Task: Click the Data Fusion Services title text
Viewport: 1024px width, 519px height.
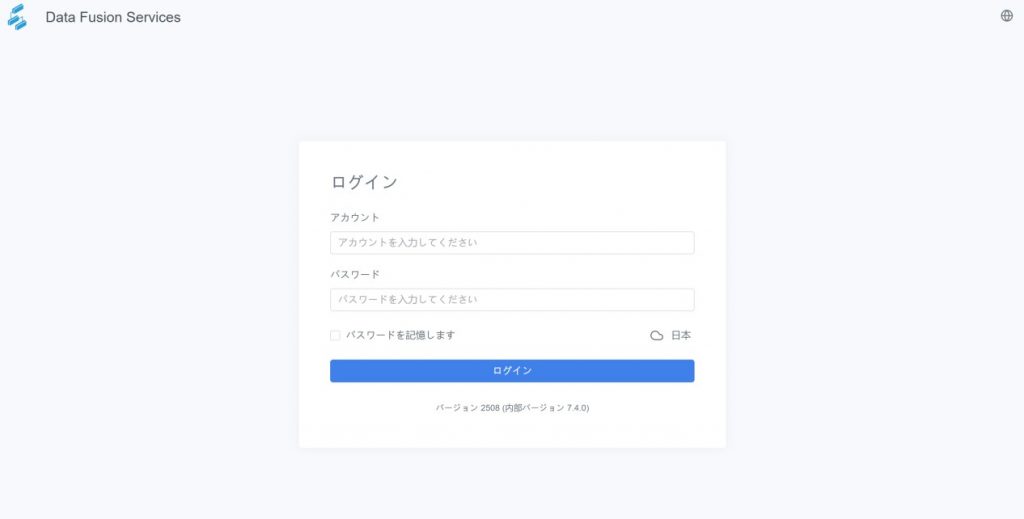Action: (113, 17)
